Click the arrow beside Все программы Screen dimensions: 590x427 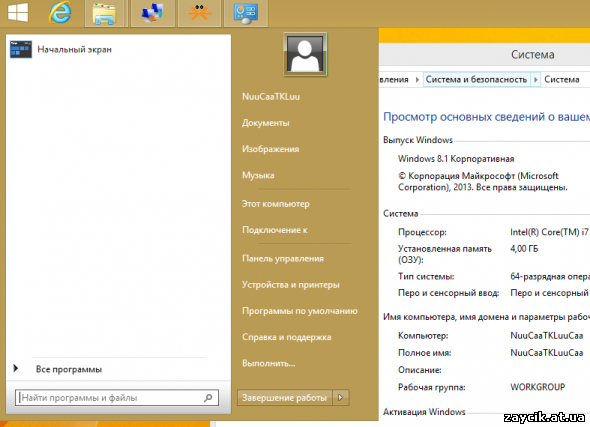pos(15,368)
